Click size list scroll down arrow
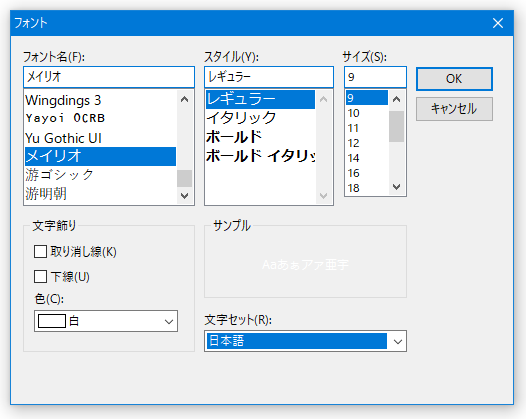Viewport: 526px width, 419px height. 397,187
